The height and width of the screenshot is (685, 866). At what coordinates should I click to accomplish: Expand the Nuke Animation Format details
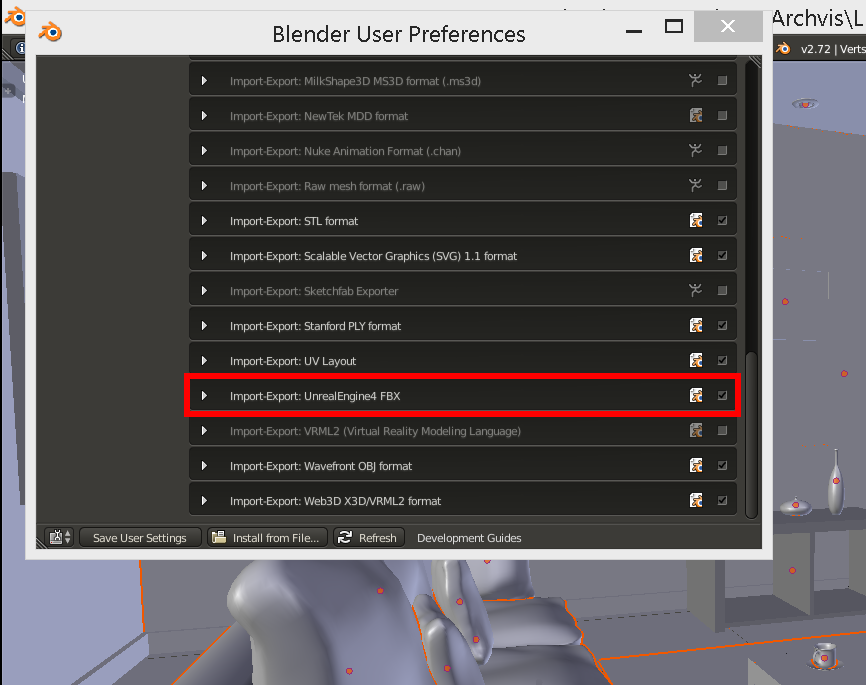[x=204, y=150]
